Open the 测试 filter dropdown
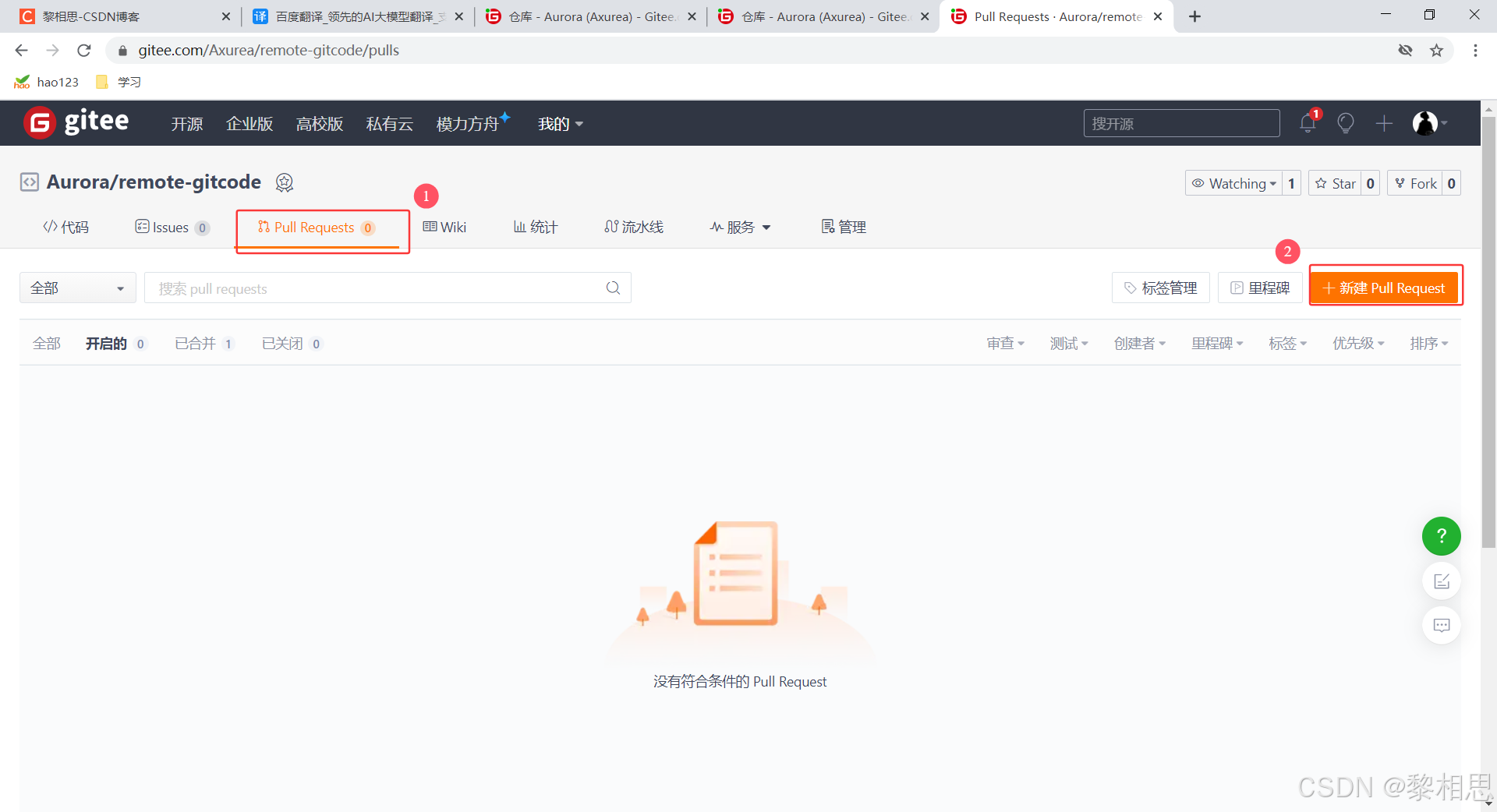This screenshot has height=812, width=1497. pos(1068,344)
